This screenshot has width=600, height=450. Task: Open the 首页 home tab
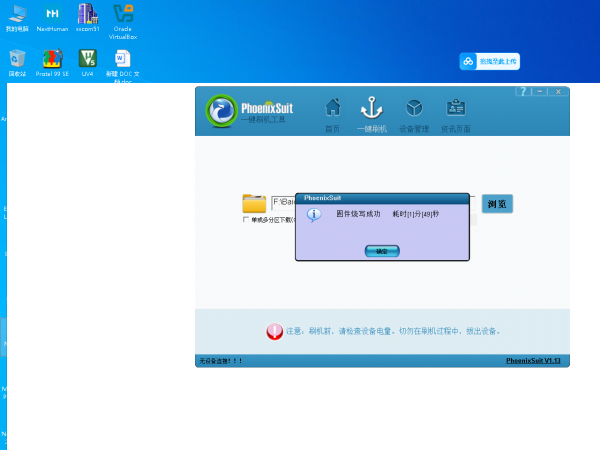click(333, 110)
